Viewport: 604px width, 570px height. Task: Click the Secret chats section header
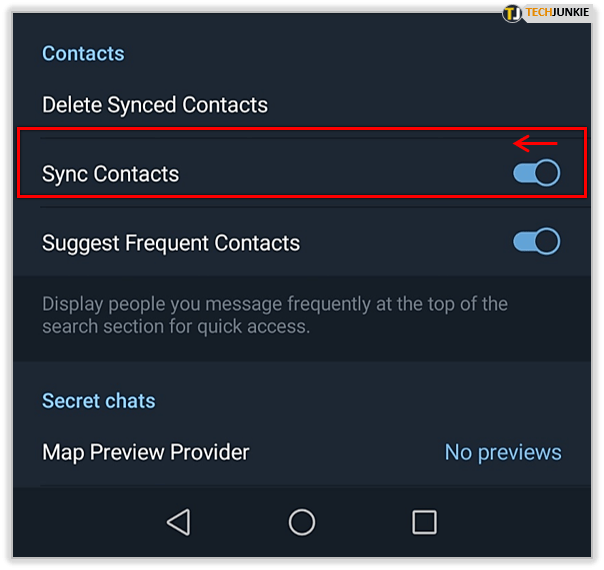(x=99, y=401)
